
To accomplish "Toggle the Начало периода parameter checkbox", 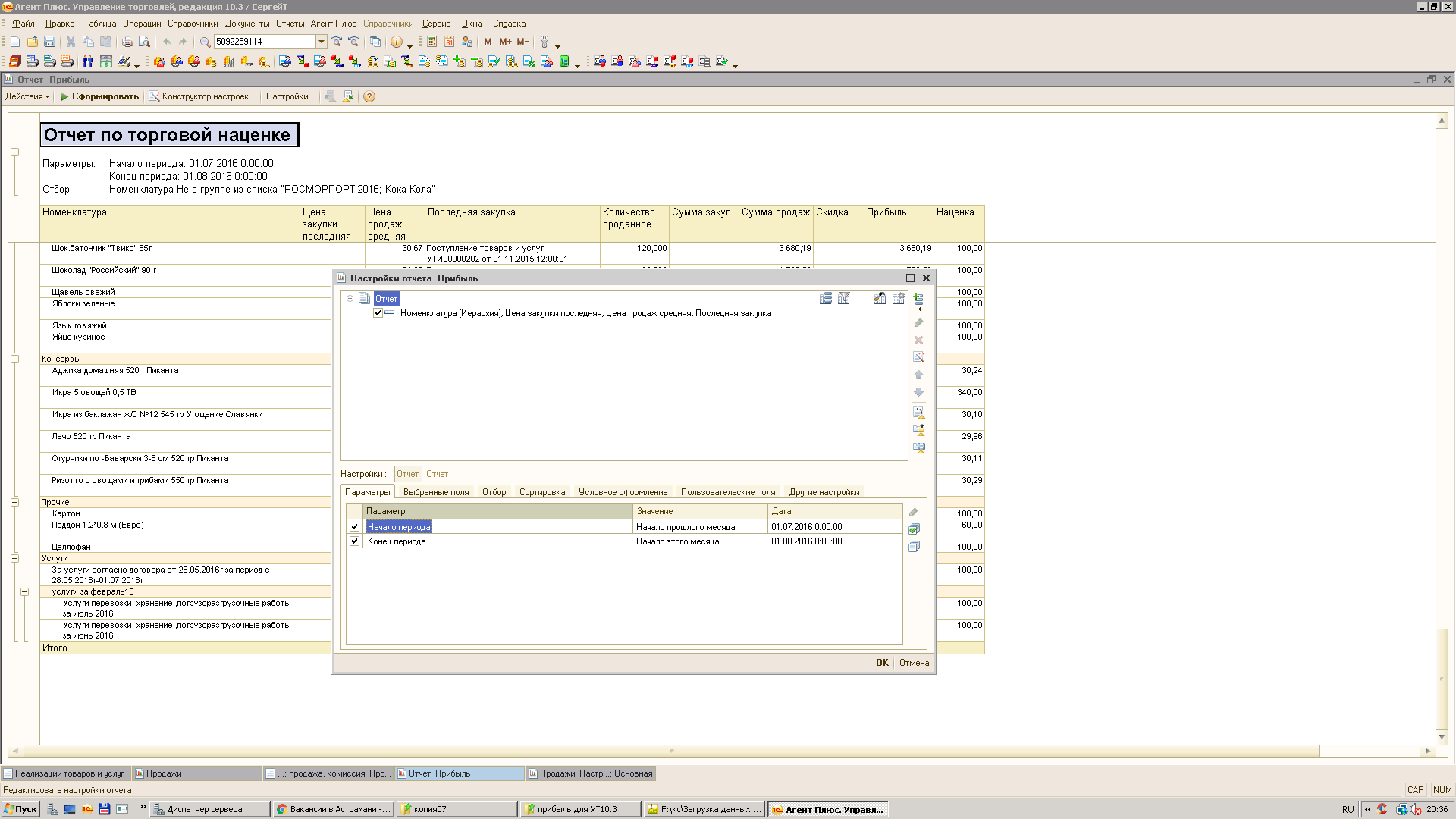I will (x=354, y=526).
